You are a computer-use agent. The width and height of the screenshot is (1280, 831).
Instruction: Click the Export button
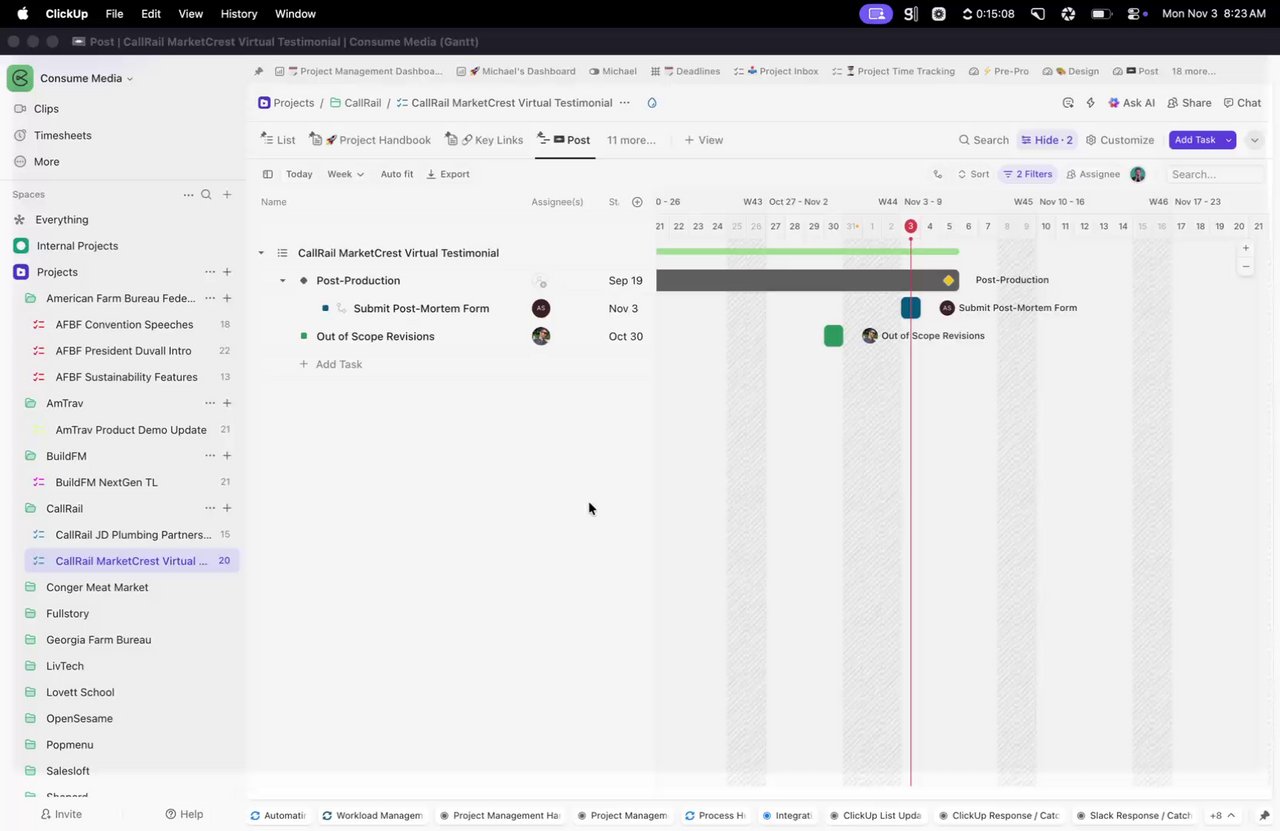pyautogui.click(x=448, y=174)
